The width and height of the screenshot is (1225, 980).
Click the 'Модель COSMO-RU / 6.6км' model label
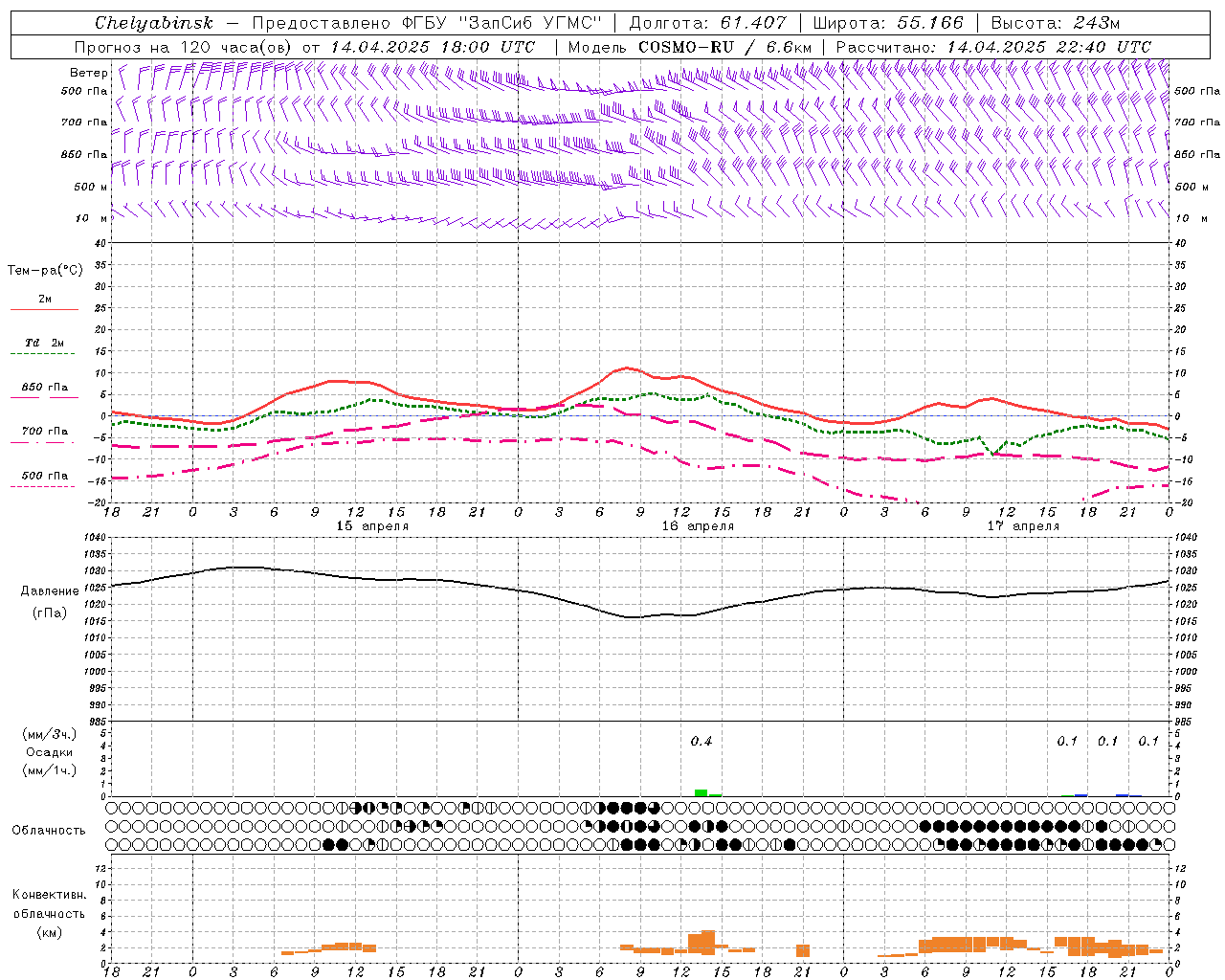click(x=690, y=47)
